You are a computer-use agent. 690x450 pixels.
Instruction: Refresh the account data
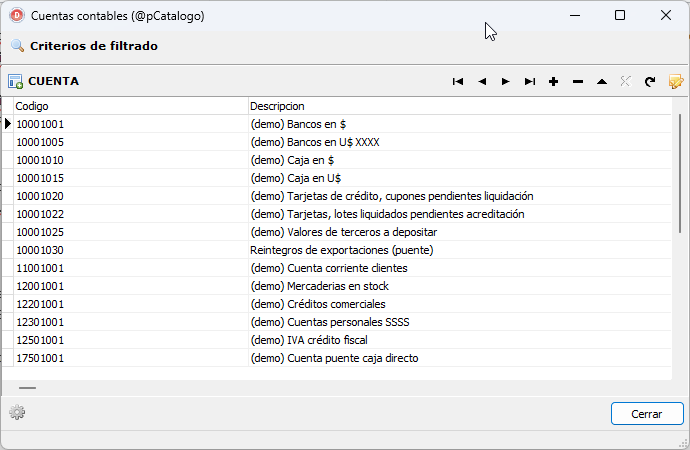click(650, 81)
